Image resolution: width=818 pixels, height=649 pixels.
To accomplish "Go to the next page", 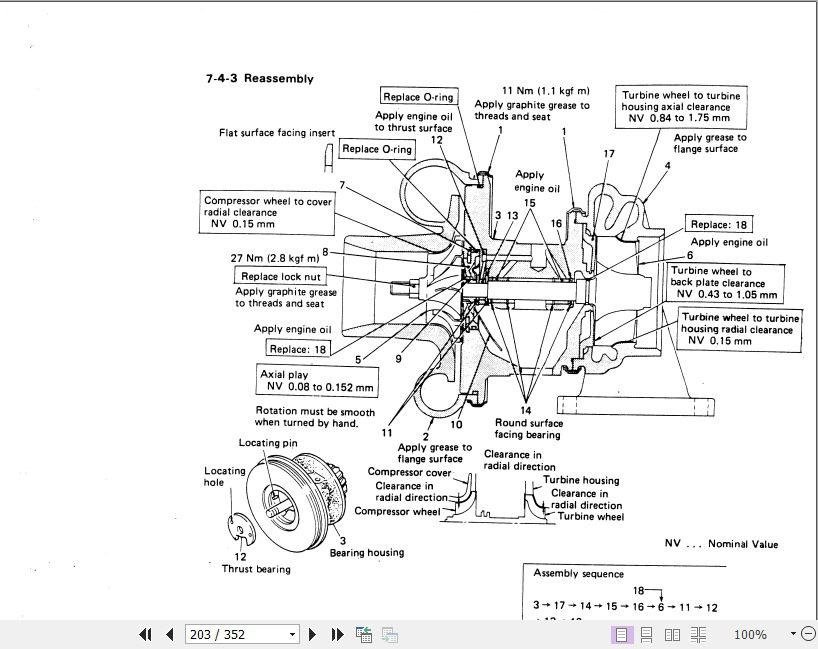I will (312, 634).
